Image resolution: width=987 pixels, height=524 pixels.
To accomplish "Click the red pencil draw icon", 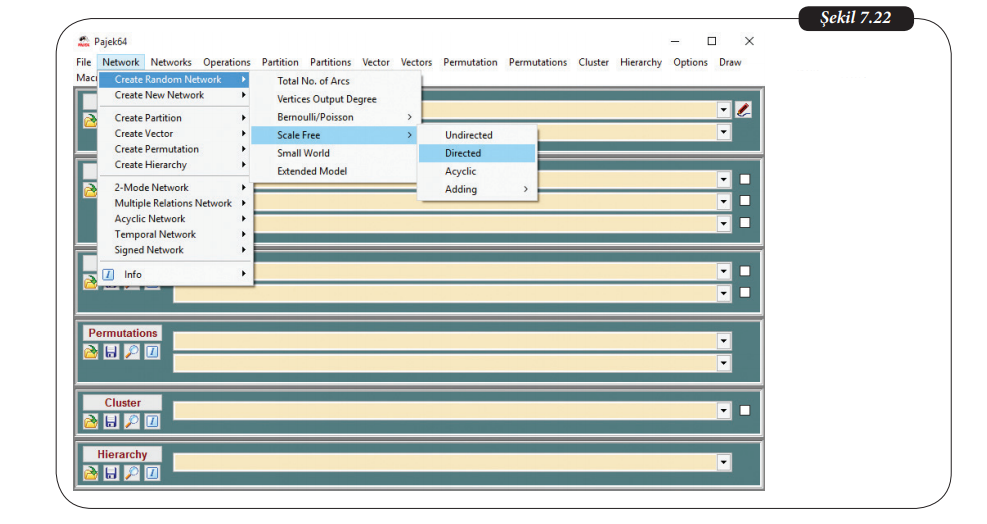I will pos(743,110).
